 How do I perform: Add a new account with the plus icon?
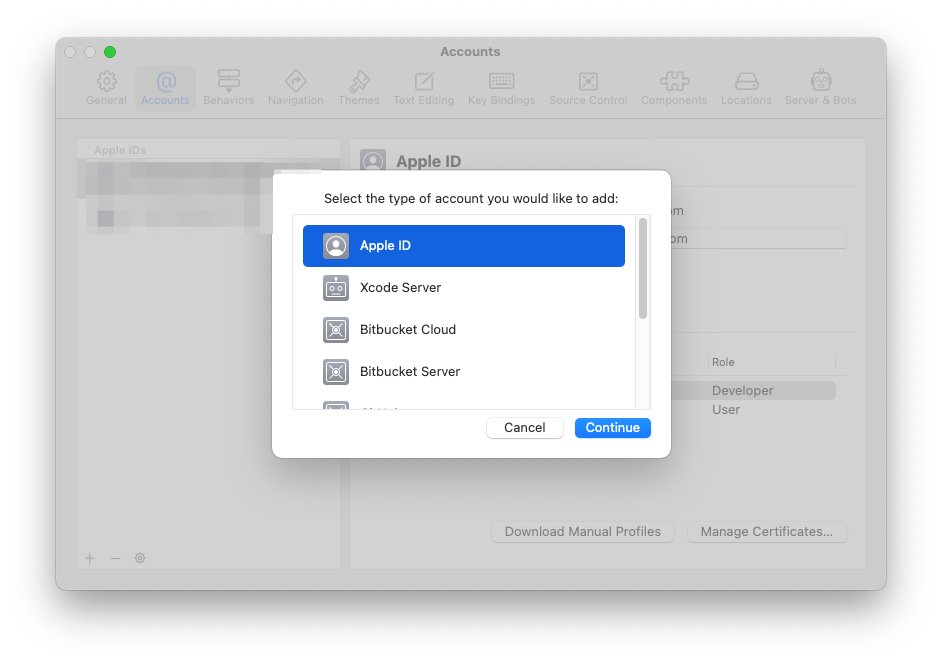(89, 558)
